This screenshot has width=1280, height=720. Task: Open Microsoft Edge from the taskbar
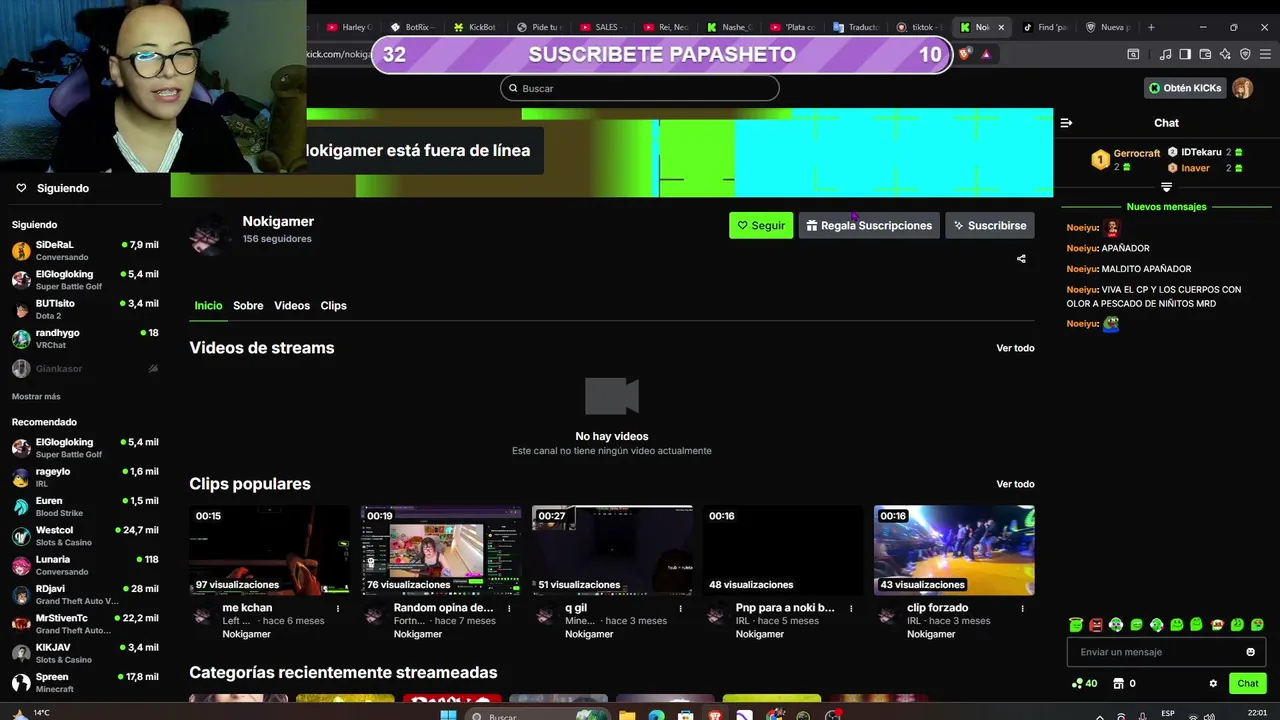tap(656, 715)
